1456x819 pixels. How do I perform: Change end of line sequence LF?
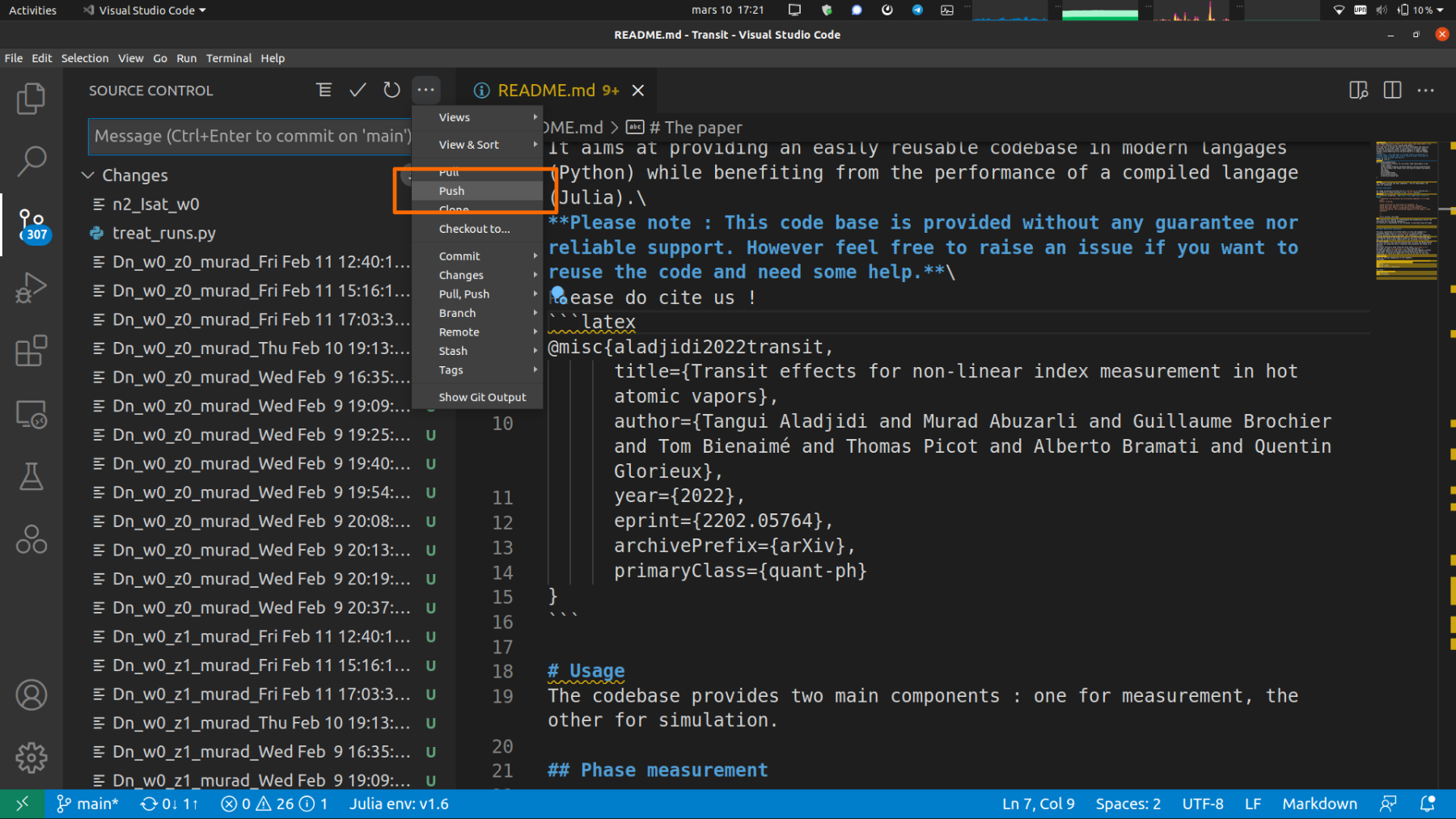(1252, 804)
